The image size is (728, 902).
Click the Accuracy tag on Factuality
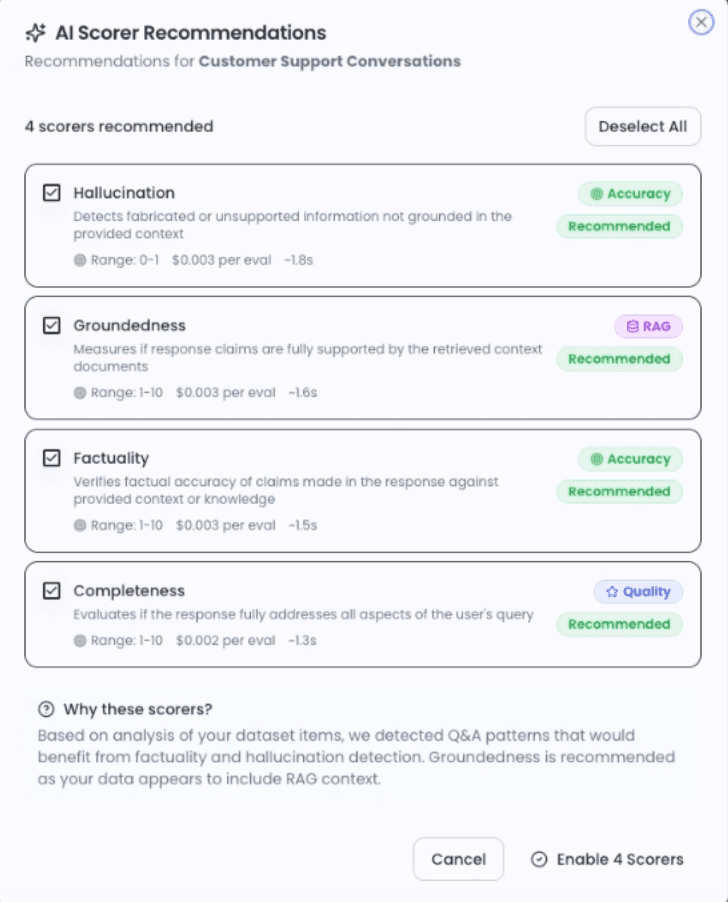pos(630,459)
